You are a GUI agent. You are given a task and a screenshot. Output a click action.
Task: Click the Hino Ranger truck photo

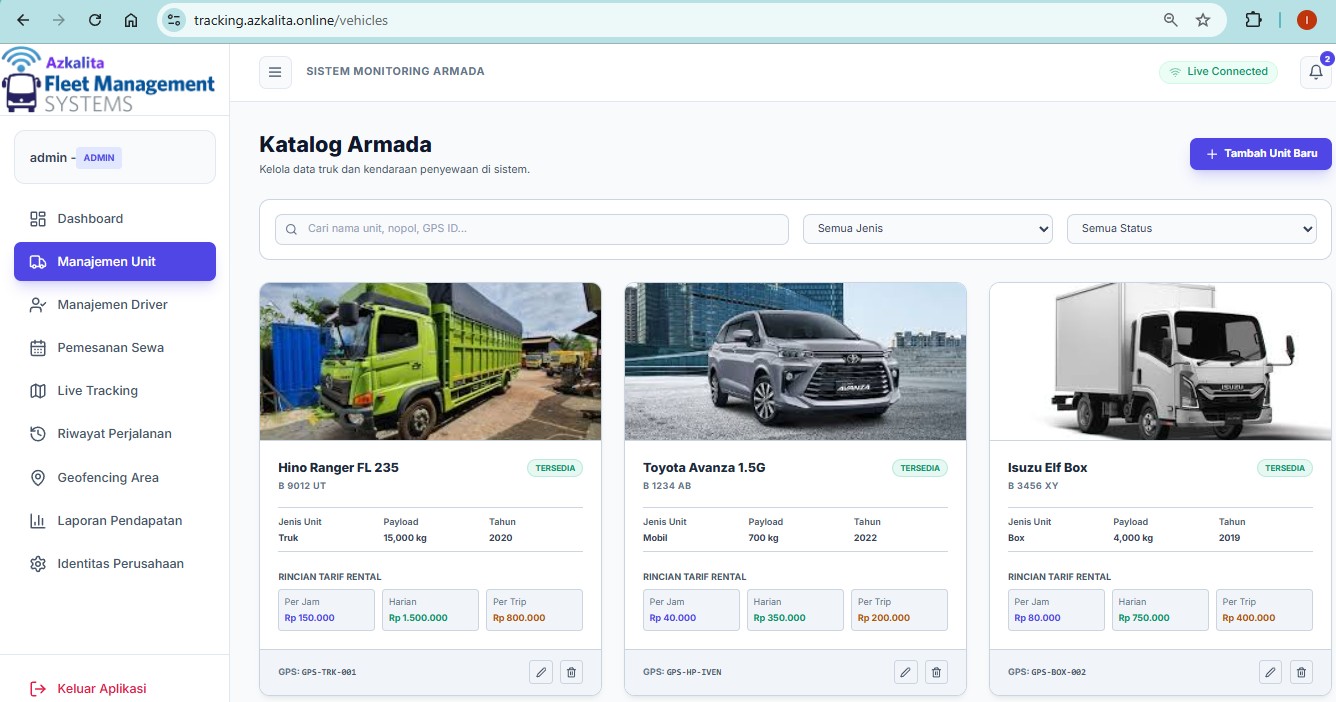(x=430, y=361)
